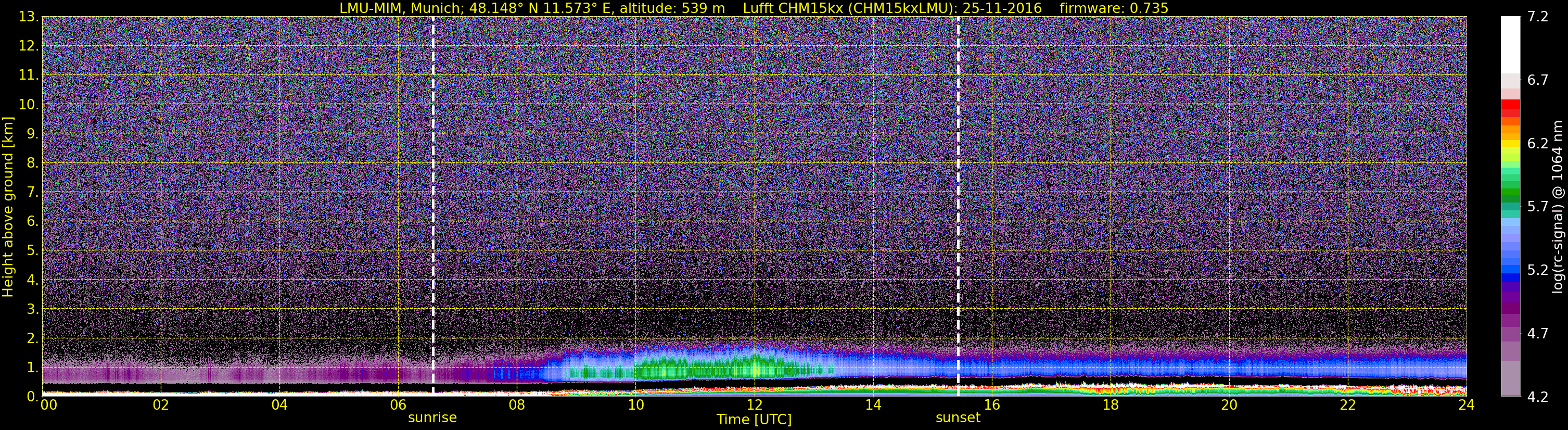The width and height of the screenshot is (1568, 430).
Task: Select the 'sunset' label below the axis
Action: 958,418
